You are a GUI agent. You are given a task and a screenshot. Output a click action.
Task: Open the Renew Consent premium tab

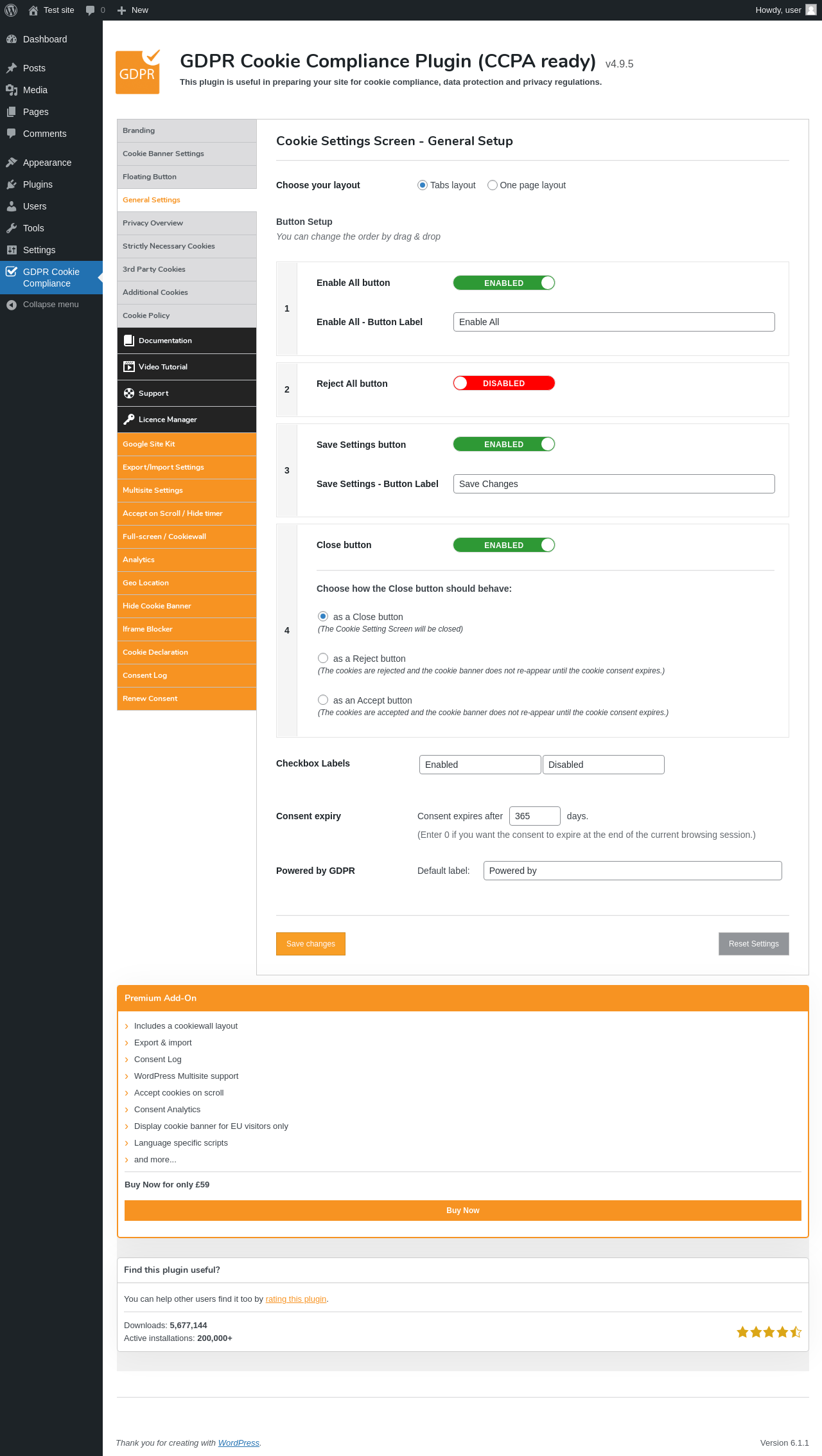[187, 698]
